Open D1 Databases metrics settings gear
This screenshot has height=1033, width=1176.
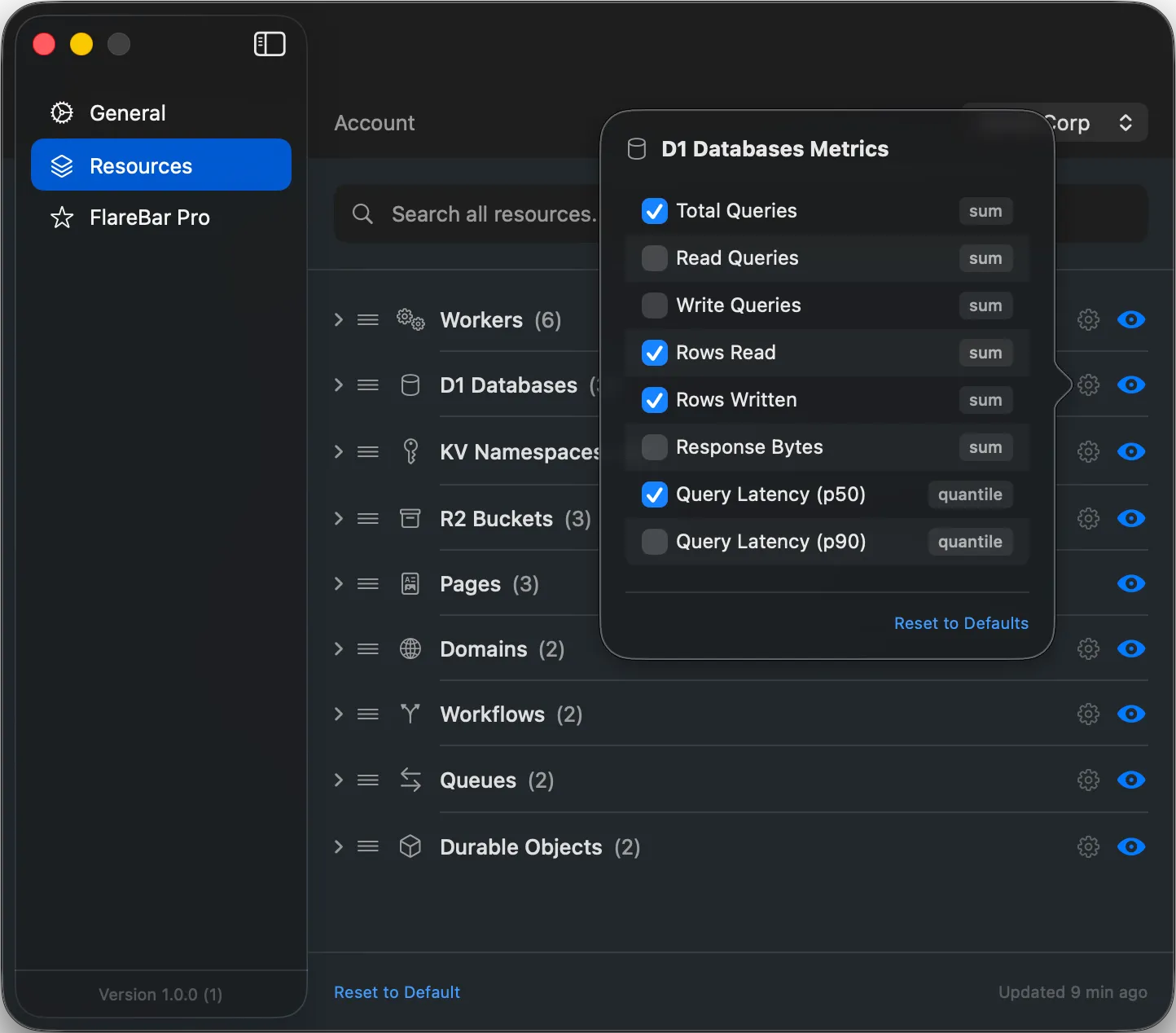pyautogui.click(x=1088, y=385)
